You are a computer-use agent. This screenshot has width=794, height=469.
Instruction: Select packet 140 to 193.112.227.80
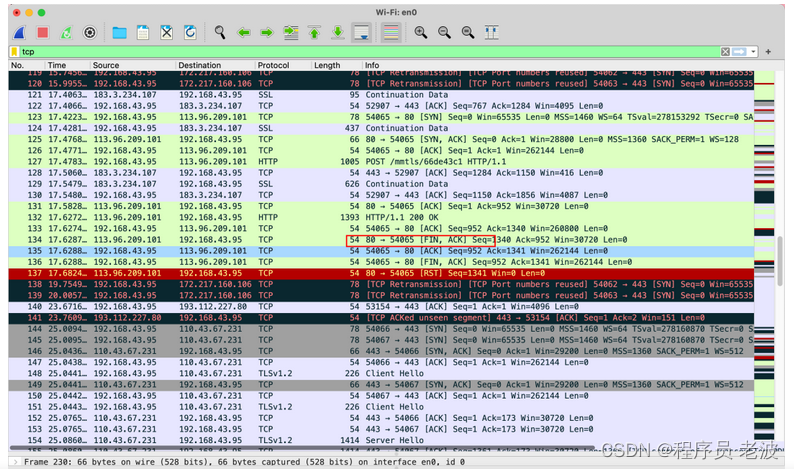click(x=381, y=307)
